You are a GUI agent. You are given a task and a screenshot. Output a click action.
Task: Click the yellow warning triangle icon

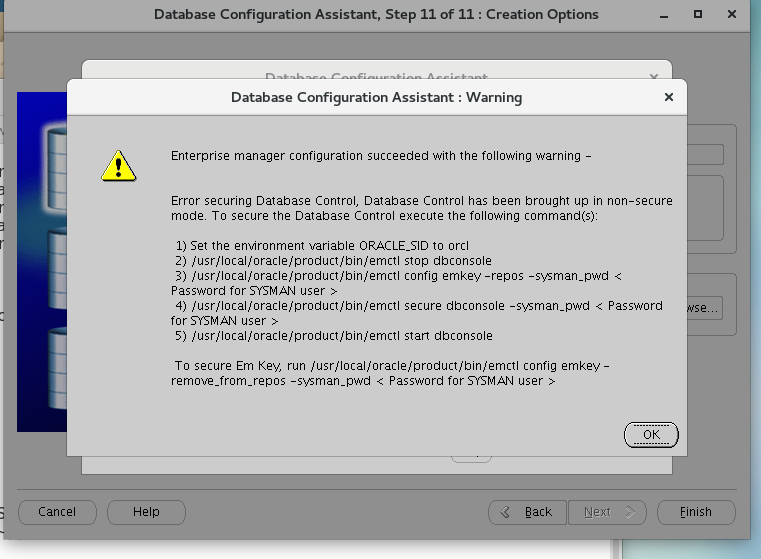click(118, 166)
